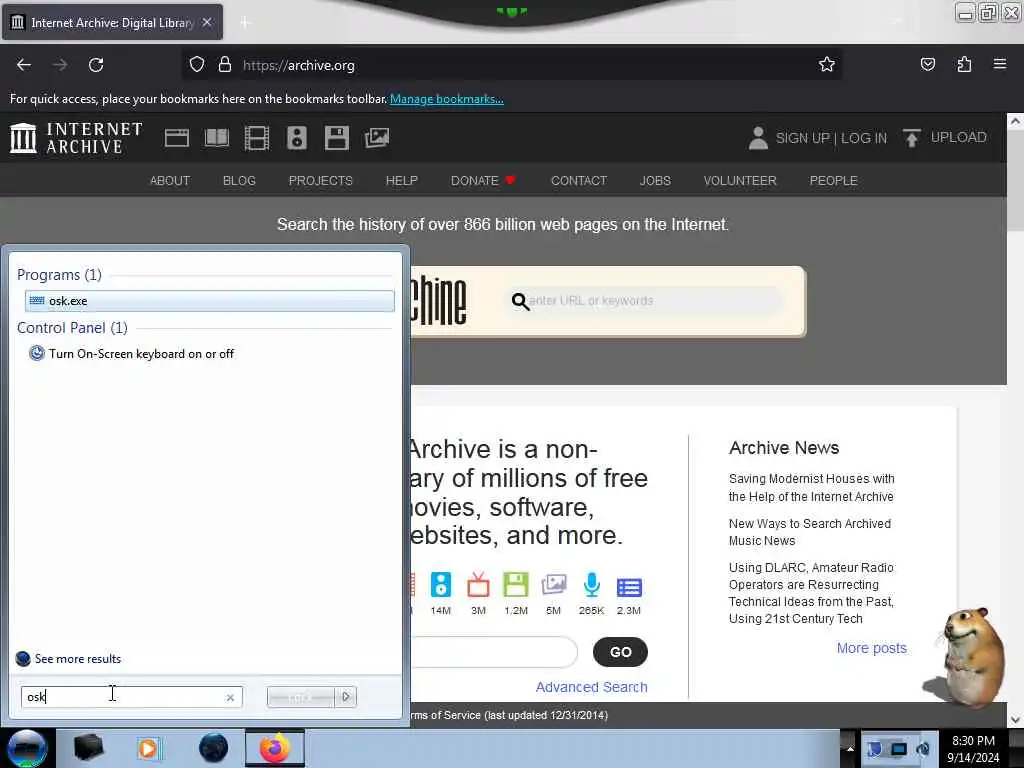1024x768 pixels.
Task: Expand the shut down options arrow
Action: 345,697
